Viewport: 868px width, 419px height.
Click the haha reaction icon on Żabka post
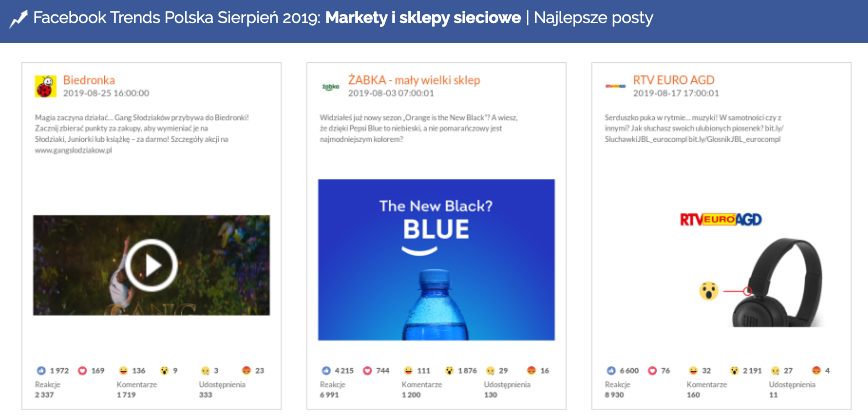408,370
